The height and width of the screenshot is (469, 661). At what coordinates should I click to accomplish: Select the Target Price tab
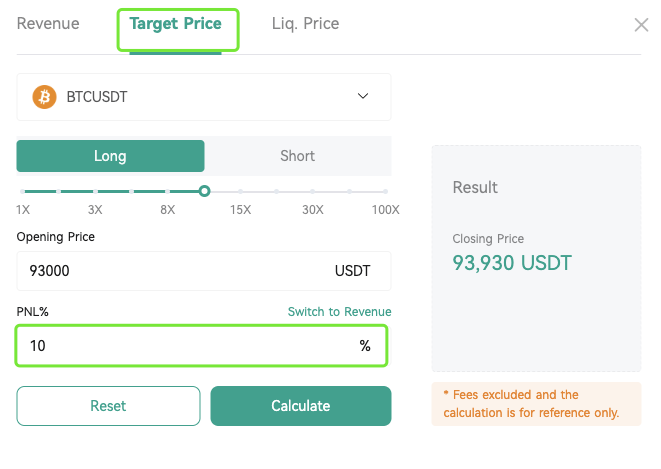(x=175, y=24)
